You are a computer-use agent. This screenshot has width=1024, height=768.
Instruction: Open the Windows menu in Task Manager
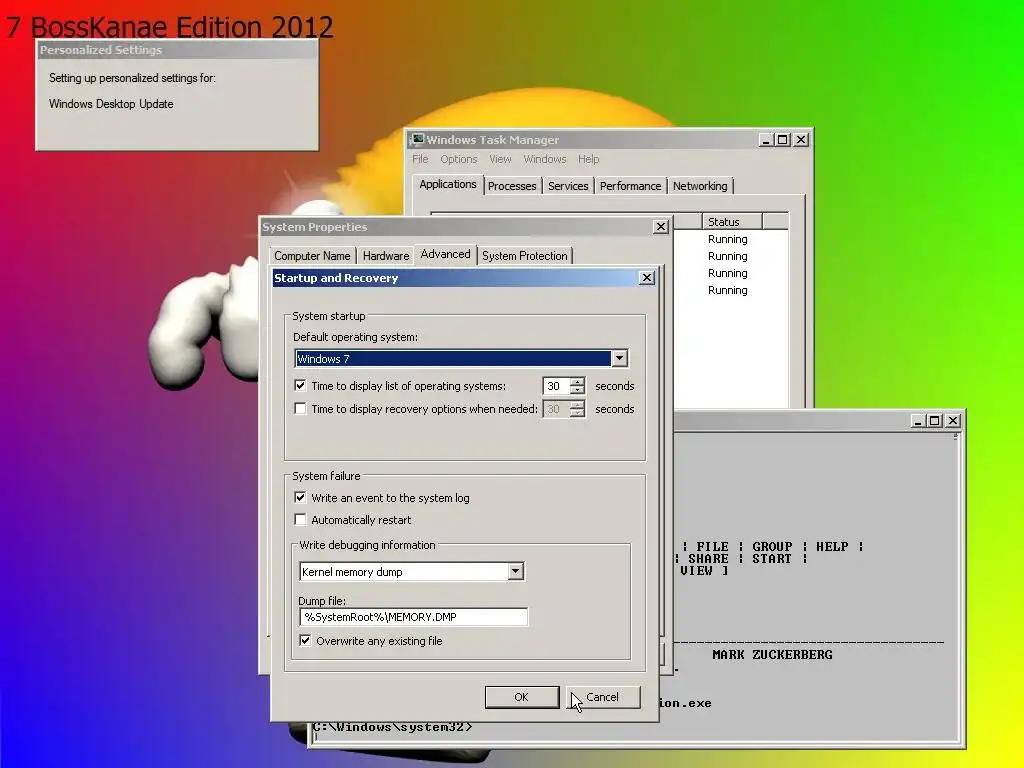545,159
